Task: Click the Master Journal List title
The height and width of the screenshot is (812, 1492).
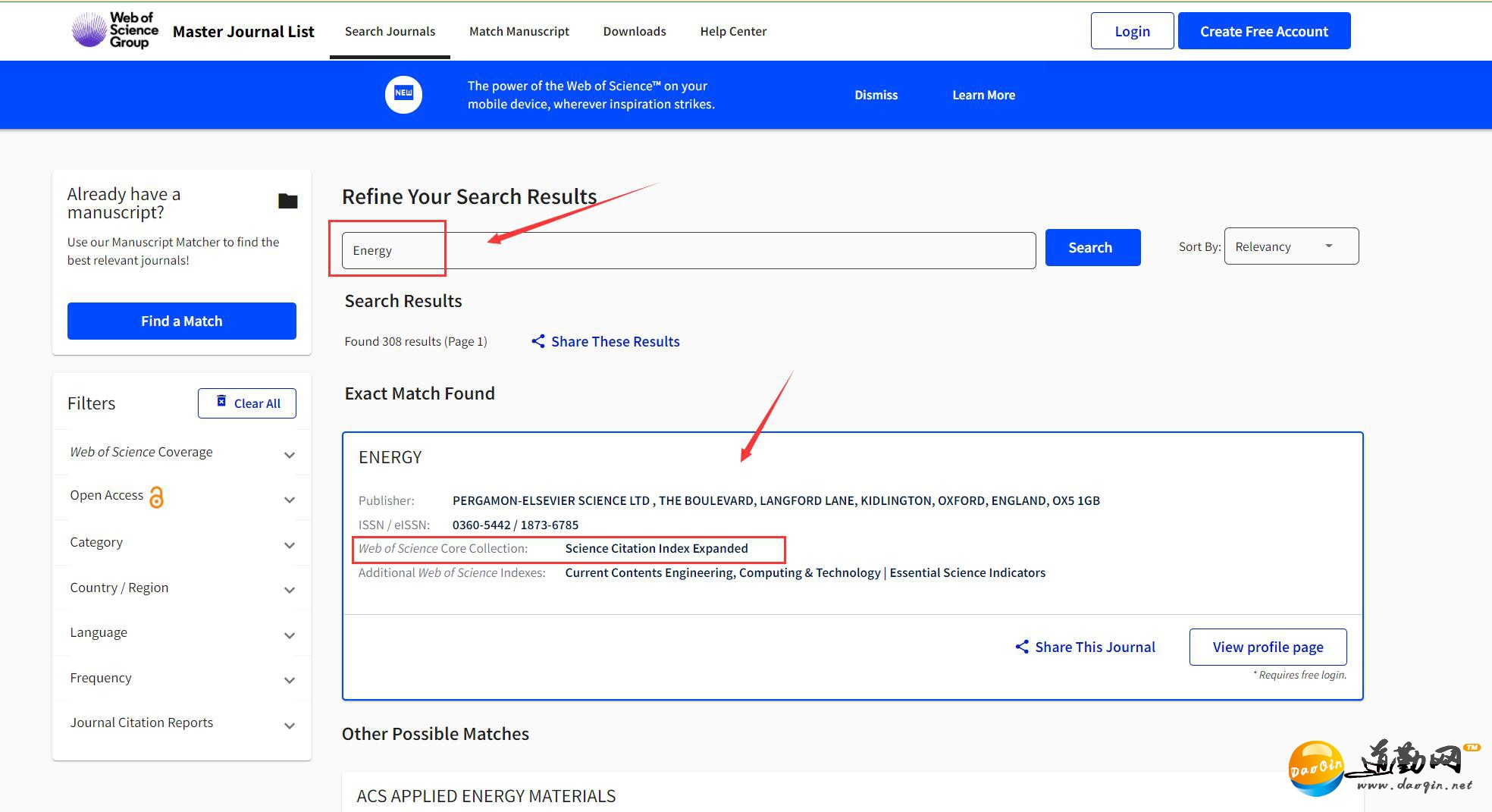Action: point(243,31)
